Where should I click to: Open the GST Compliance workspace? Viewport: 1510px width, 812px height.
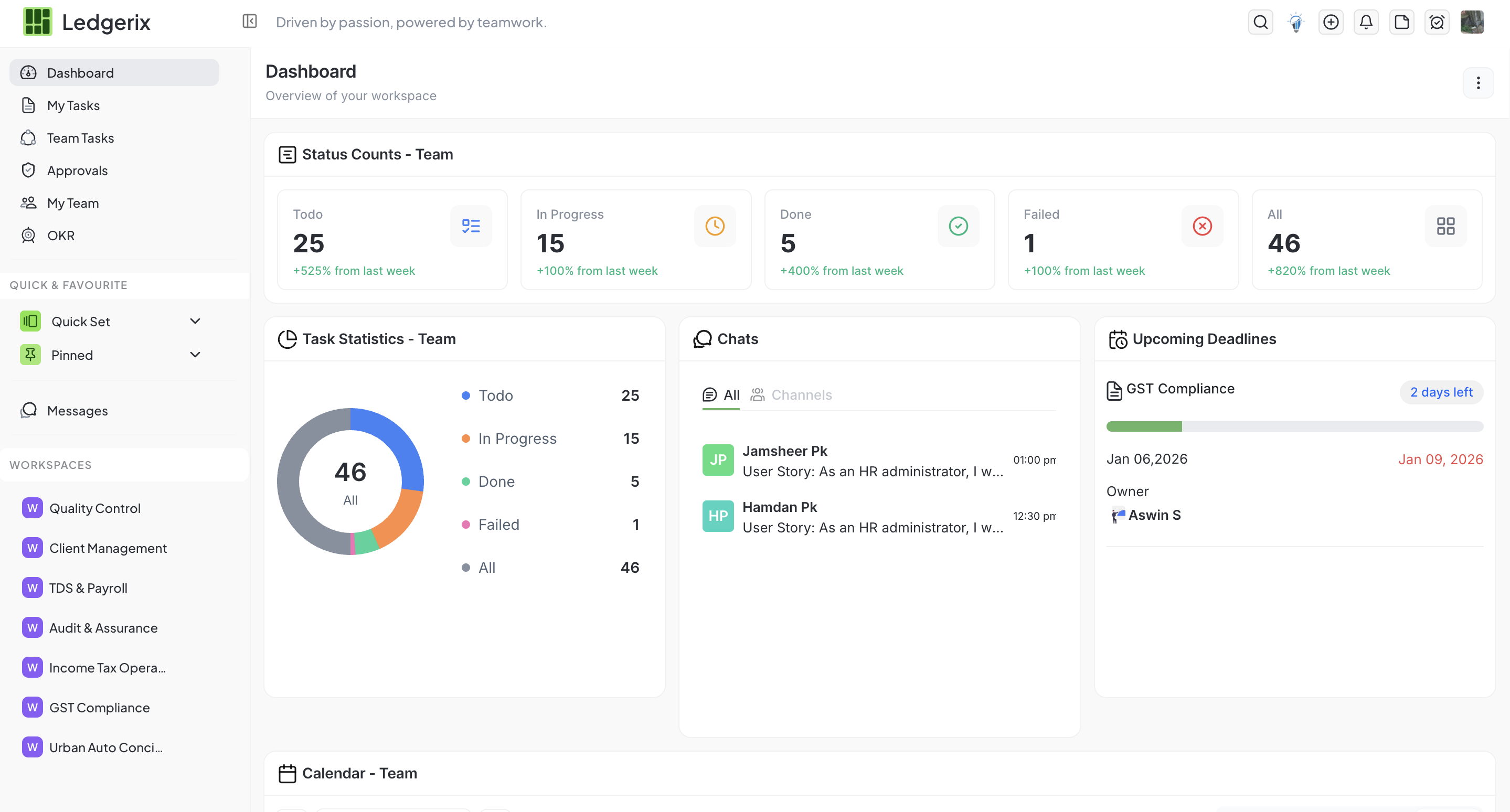[x=99, y=707]
